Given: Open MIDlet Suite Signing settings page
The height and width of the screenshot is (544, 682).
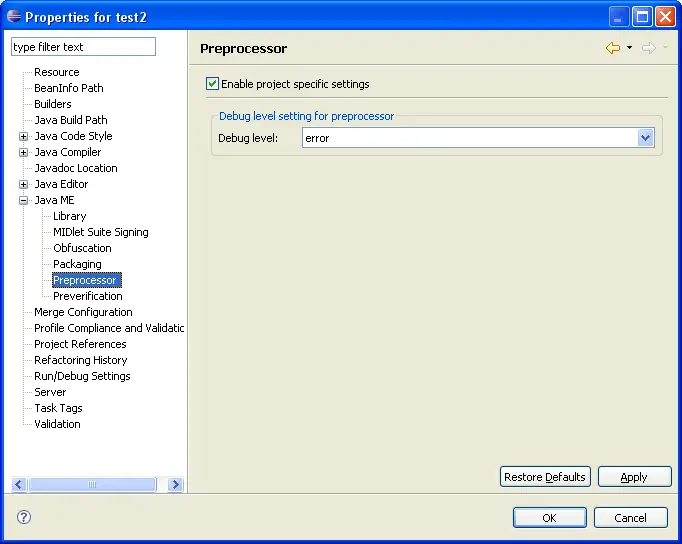Looking at the screenshot, I should (100, 232).
